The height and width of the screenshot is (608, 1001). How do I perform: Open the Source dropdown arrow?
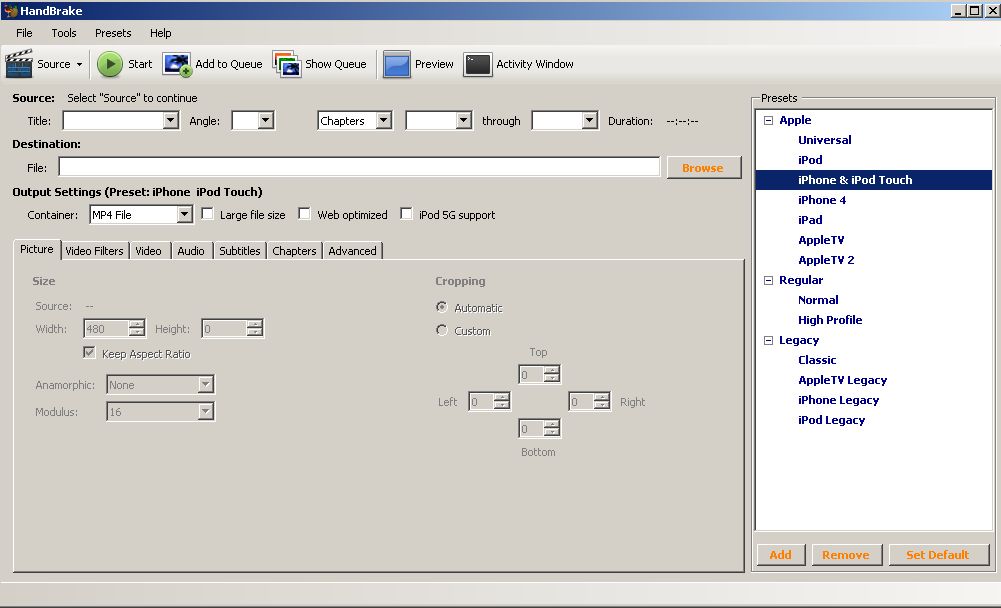click(79, 65)
